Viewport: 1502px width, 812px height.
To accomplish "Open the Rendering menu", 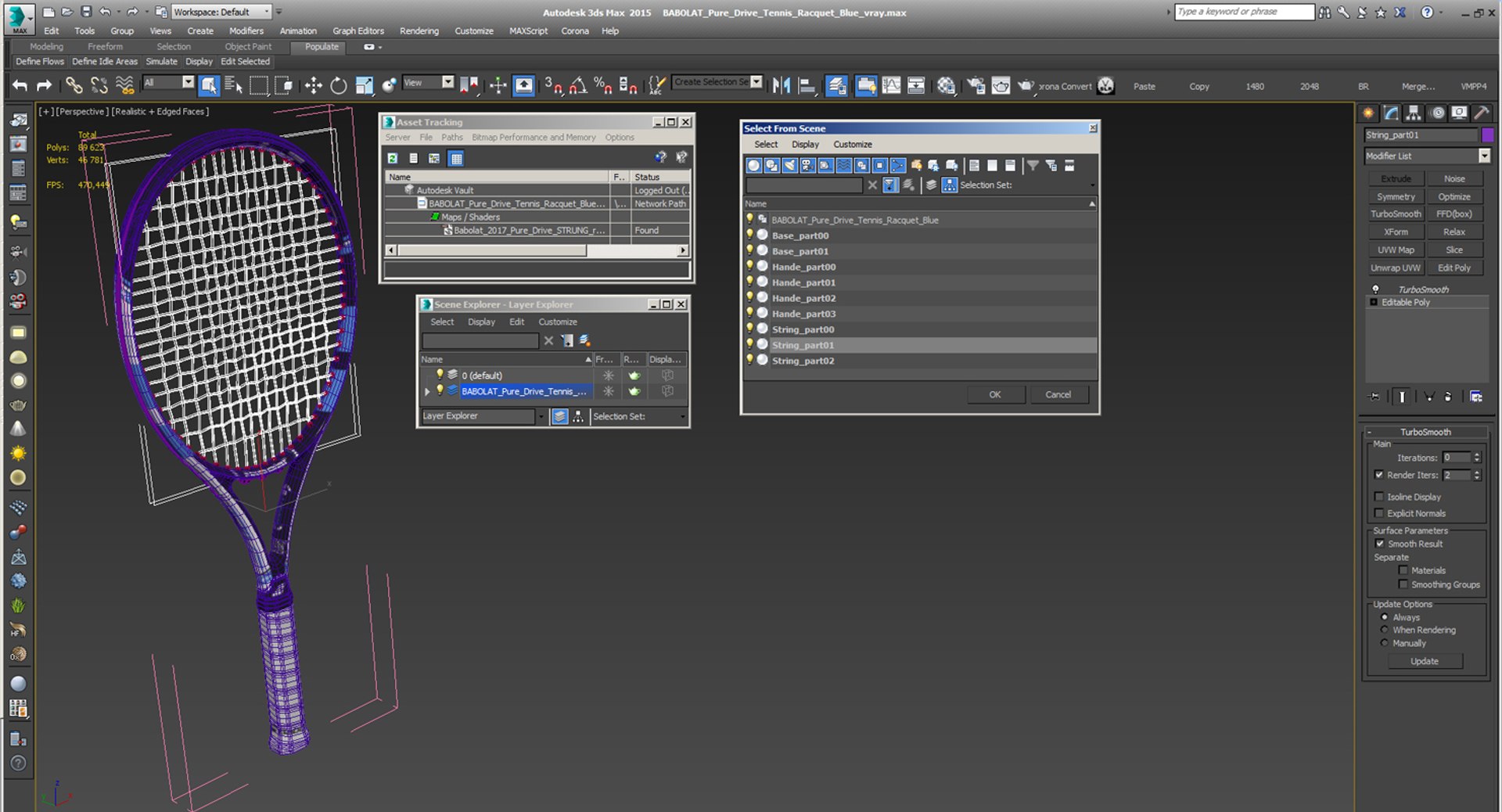I will click(x=419, y=31).
